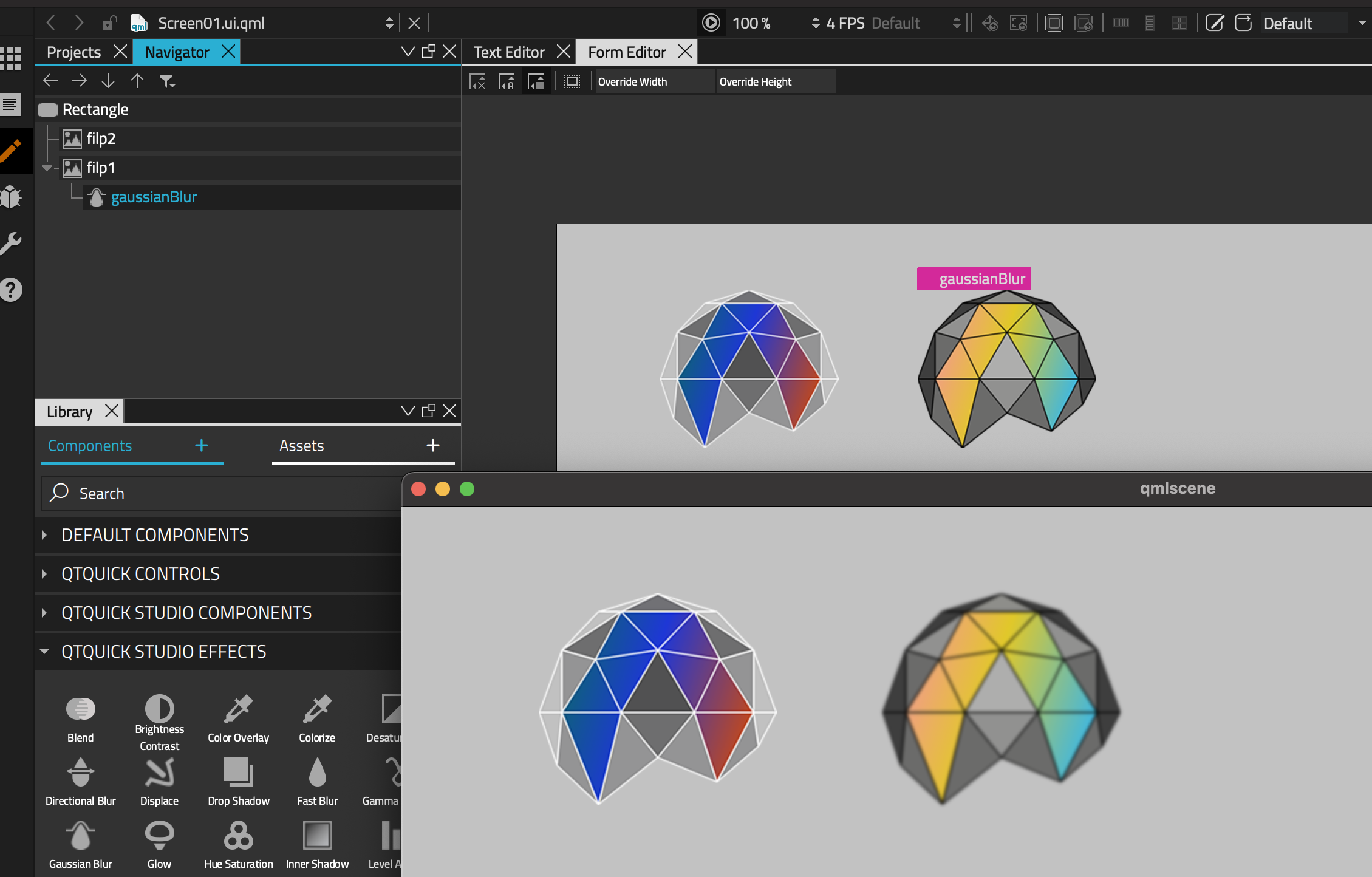Switch to the Text Editor tab
This screenshot has width=1372, height=877.
click(x=509, y=52)
